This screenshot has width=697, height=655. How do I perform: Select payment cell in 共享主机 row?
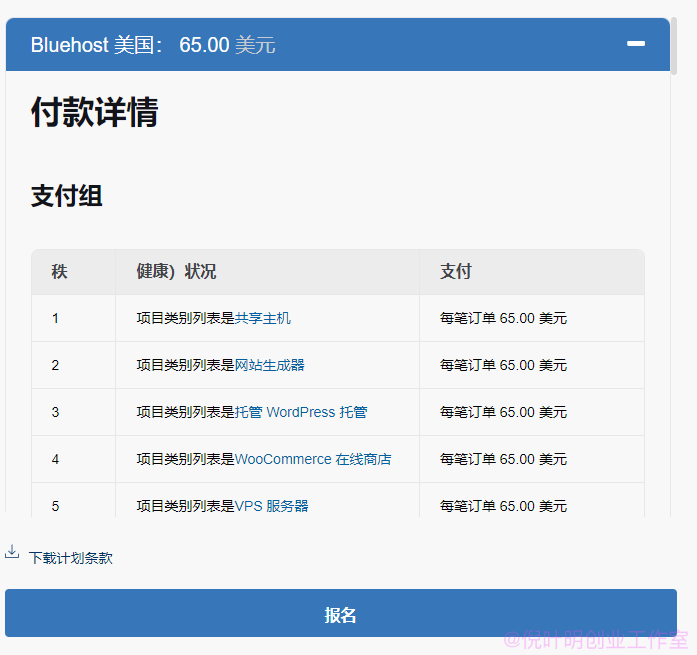(532, 318)
